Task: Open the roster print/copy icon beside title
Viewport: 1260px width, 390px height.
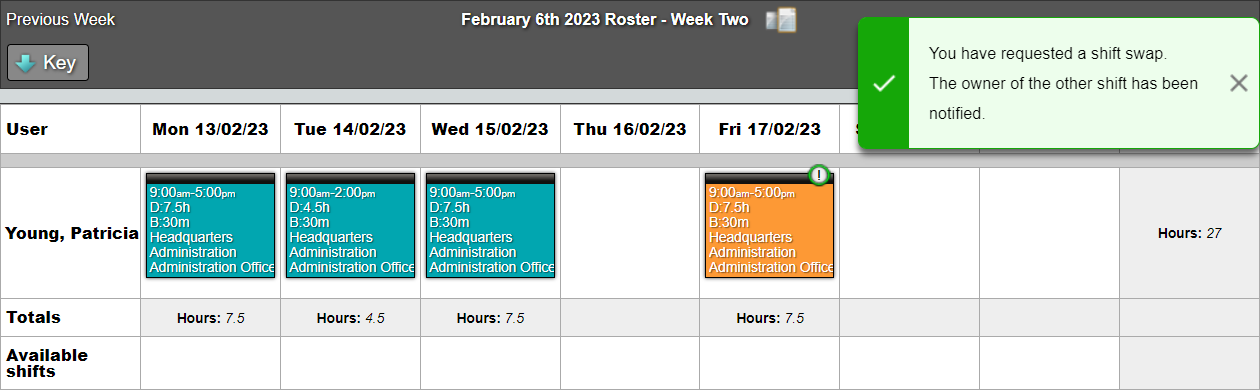Action: pyautogui.click(x=780, y=20)
